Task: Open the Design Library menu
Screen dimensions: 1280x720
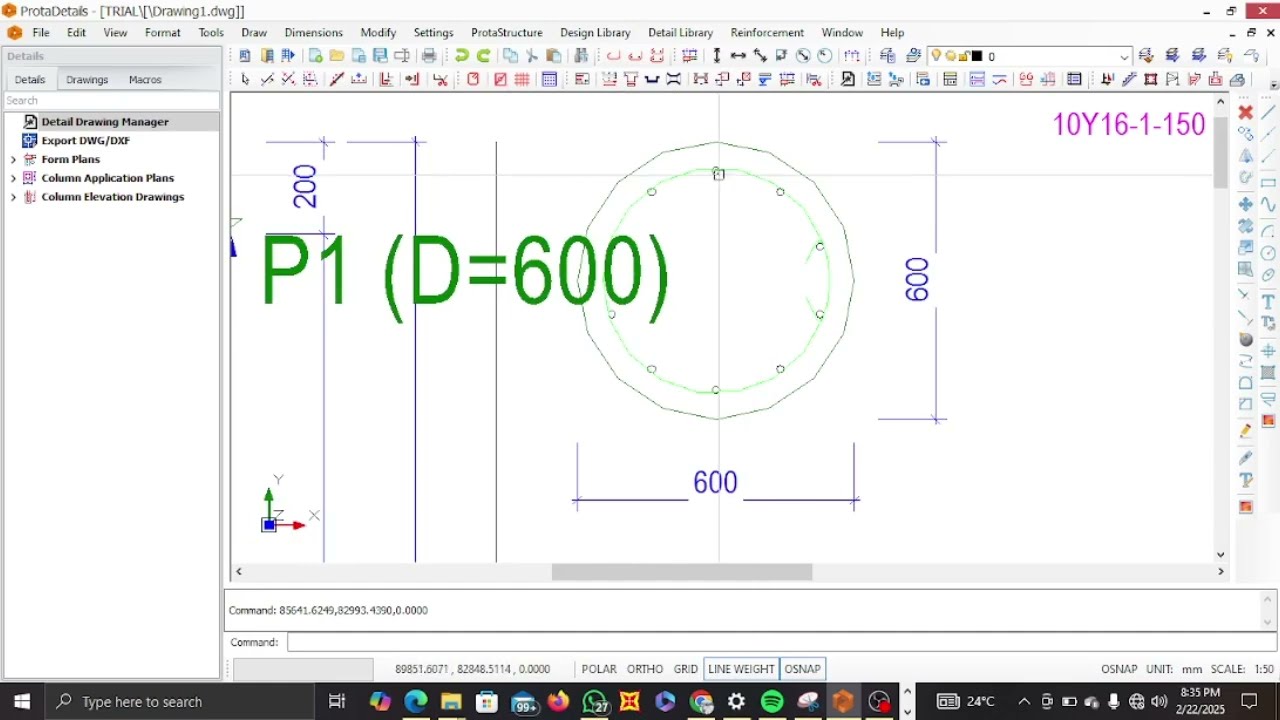Action: click(595, 33)
